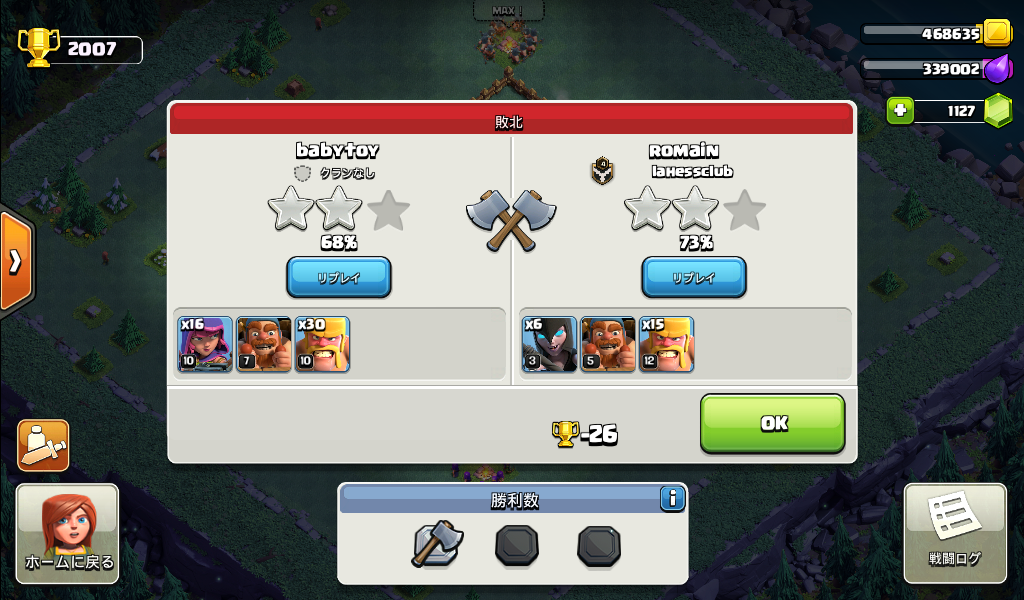Viewport: 1024px width, 600px height.
Task: Select babytoy's x16 Sneaky Archer troop icon
Action: [205, 344]
